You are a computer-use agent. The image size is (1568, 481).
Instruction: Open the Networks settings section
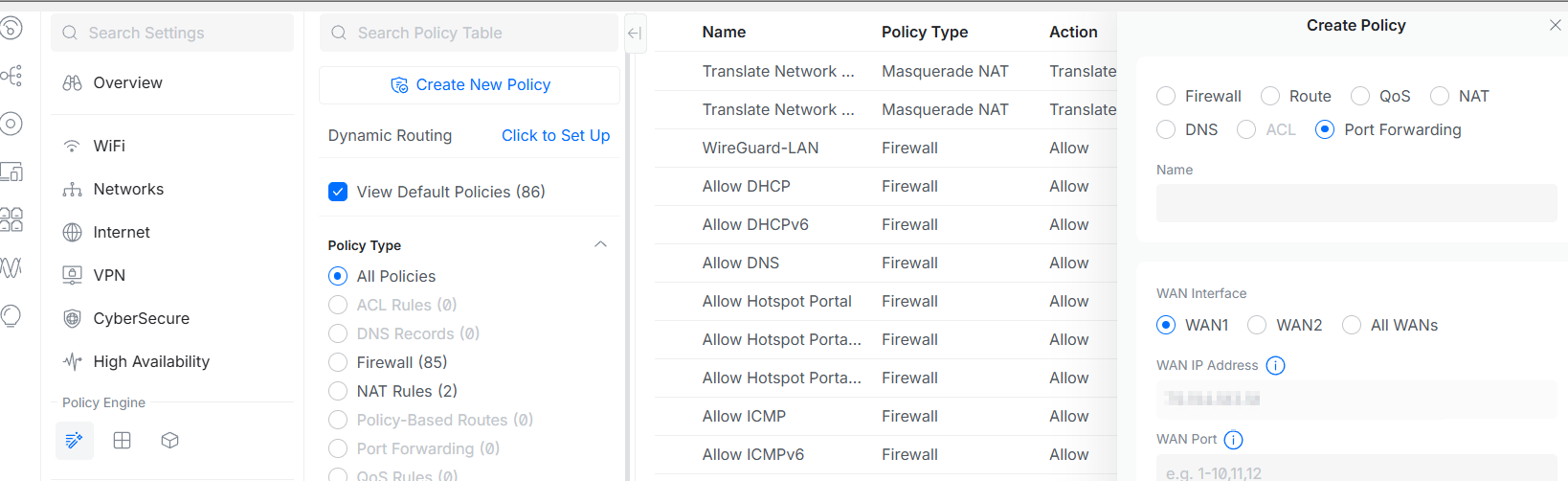coord(128,189)
